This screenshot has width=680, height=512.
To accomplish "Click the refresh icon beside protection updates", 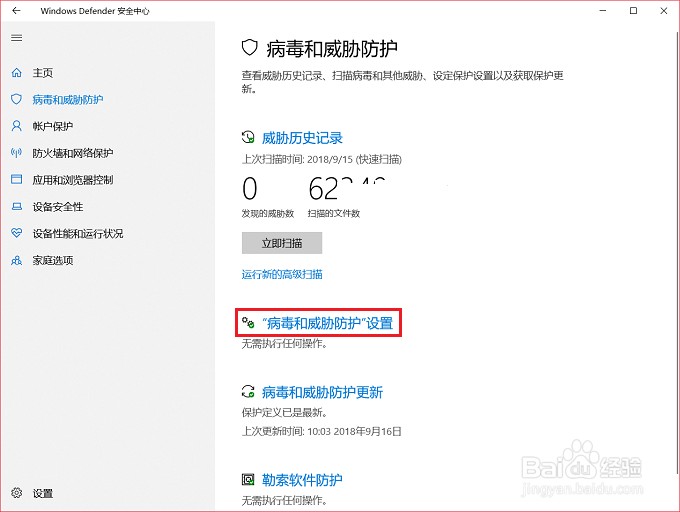I will pos(248,391).
